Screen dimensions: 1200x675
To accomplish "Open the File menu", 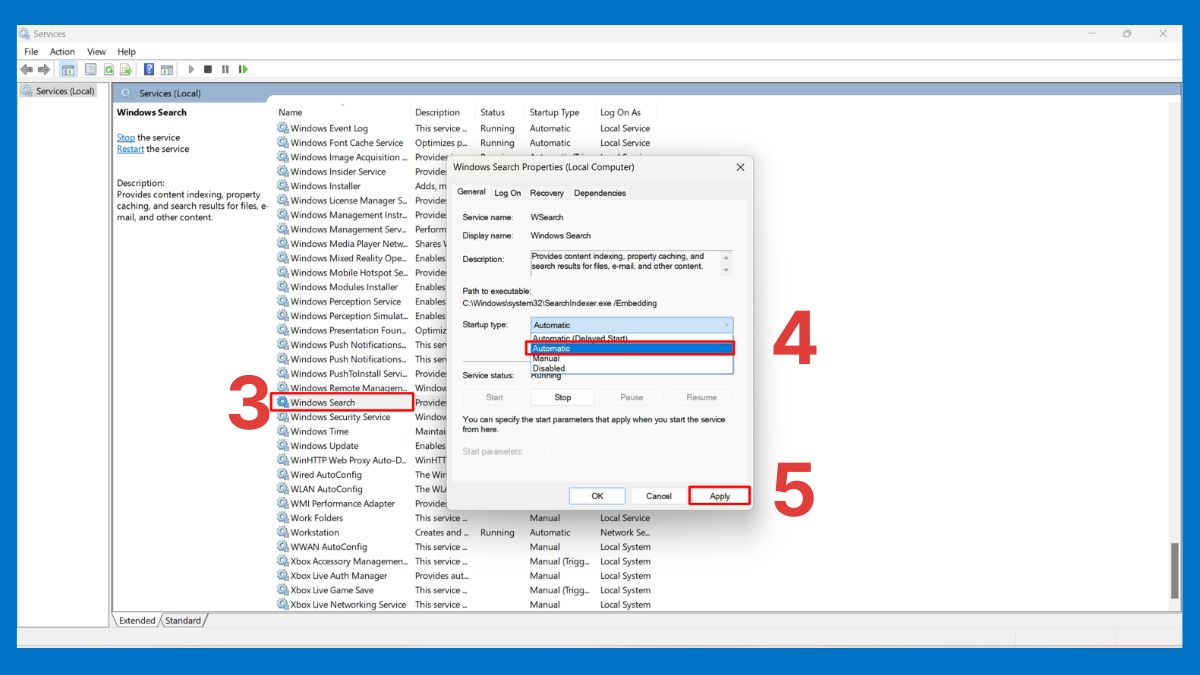I will [x=31, y=51].
